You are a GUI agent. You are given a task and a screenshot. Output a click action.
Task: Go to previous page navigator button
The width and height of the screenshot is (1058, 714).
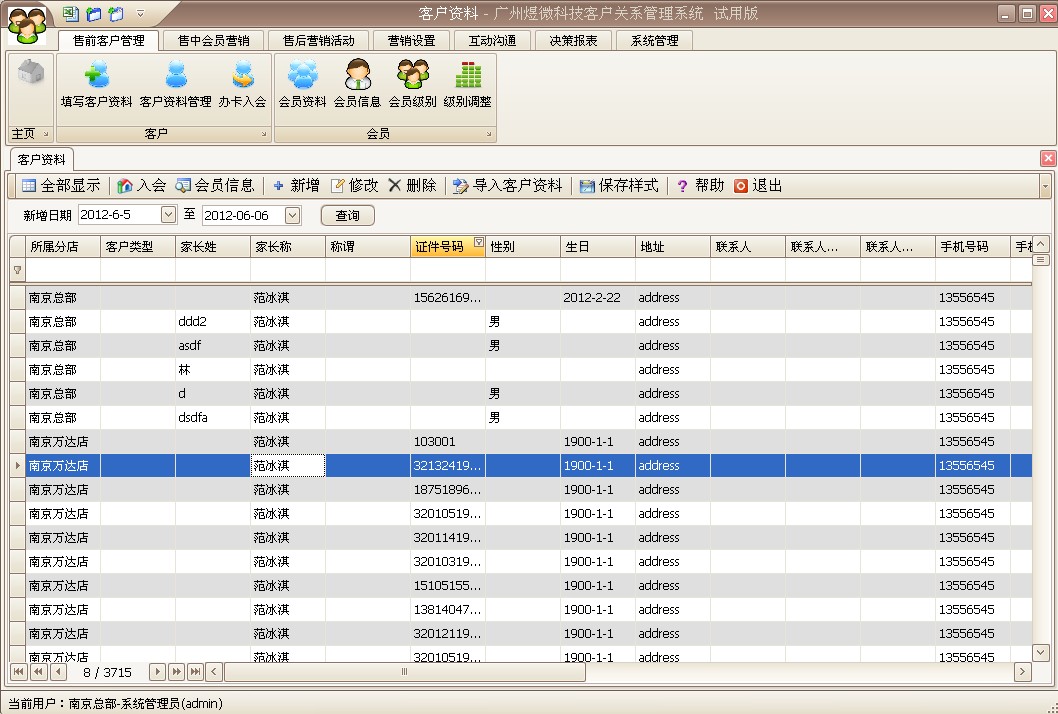38,671
